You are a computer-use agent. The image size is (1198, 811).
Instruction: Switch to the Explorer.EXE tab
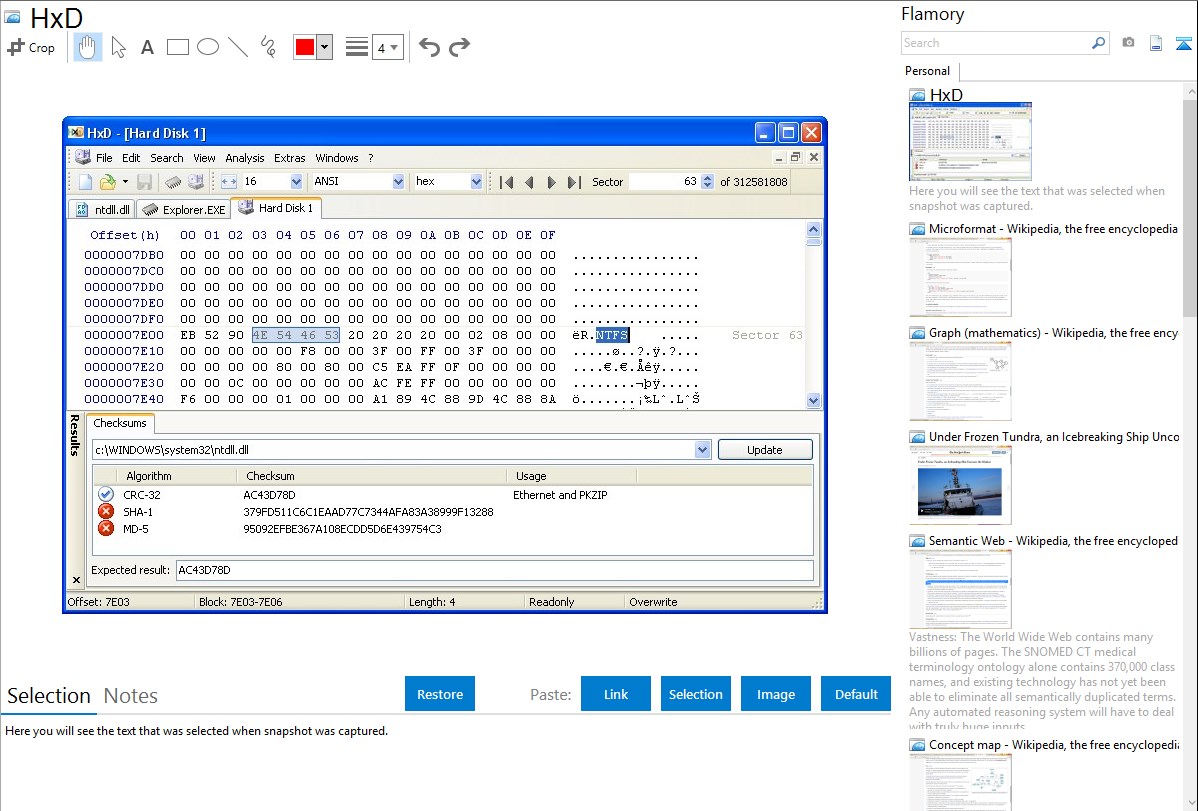tap(184, 209)
